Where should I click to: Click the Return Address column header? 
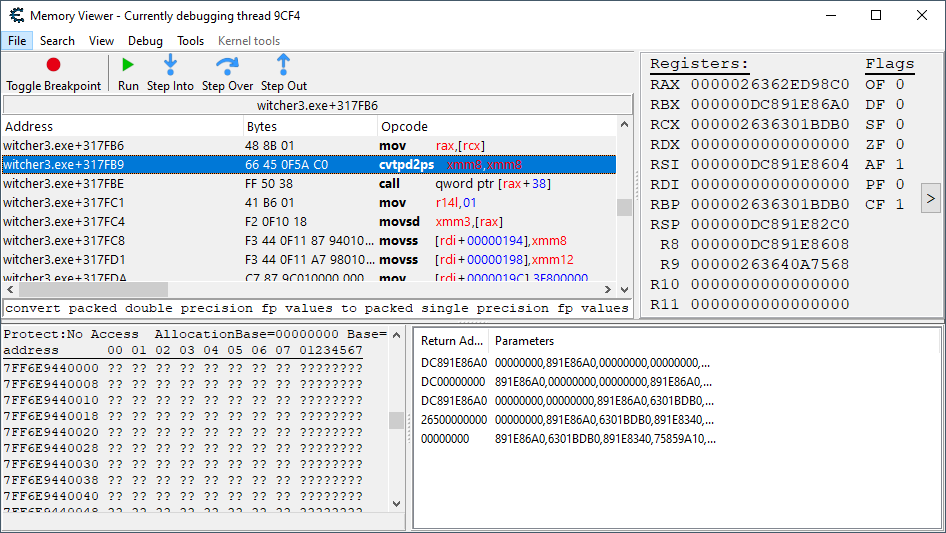(x=450, y=341)
